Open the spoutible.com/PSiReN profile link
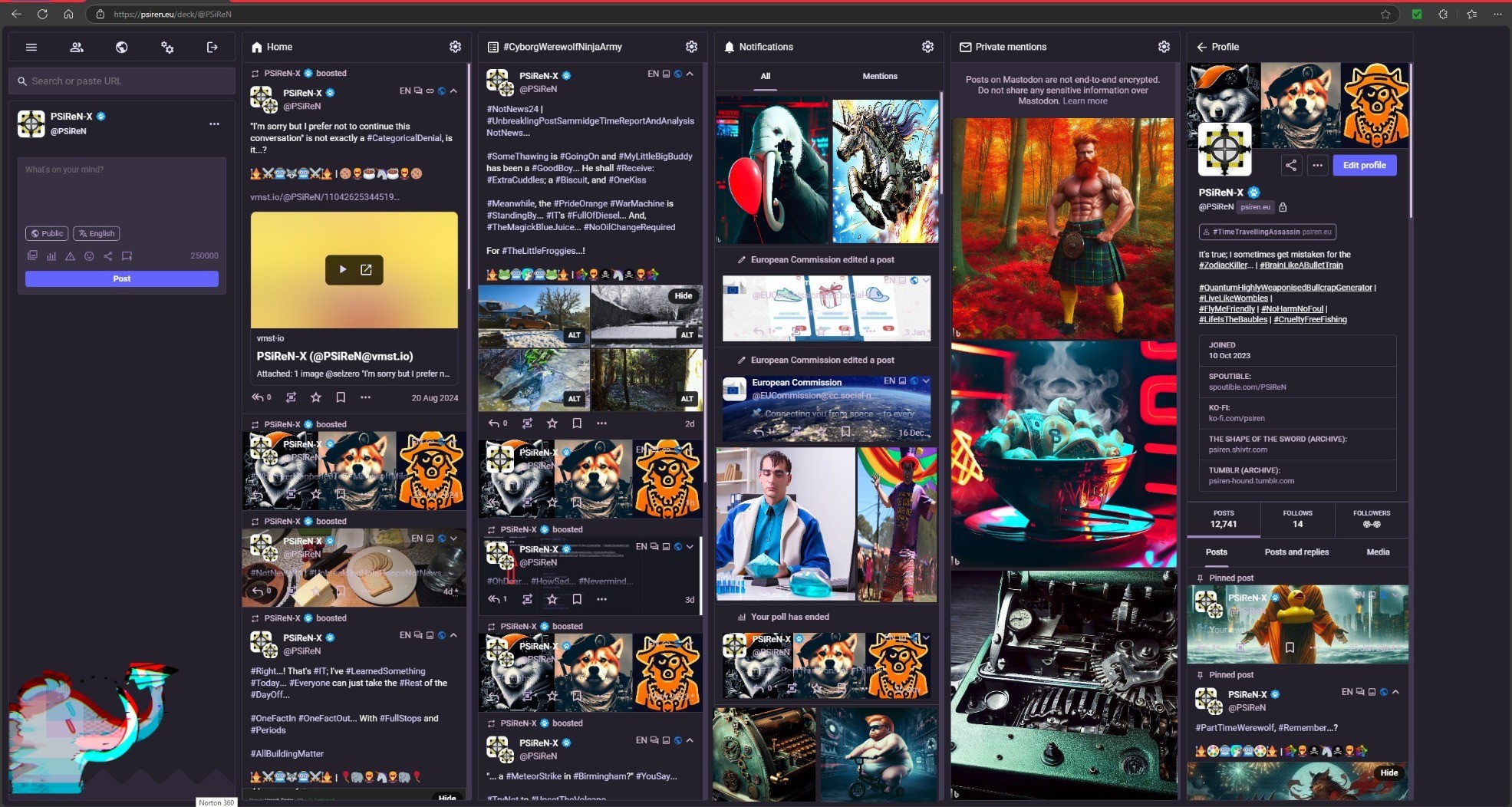Image resolution: width=1512 pixels, height=807 pixels. [1247, 387]
